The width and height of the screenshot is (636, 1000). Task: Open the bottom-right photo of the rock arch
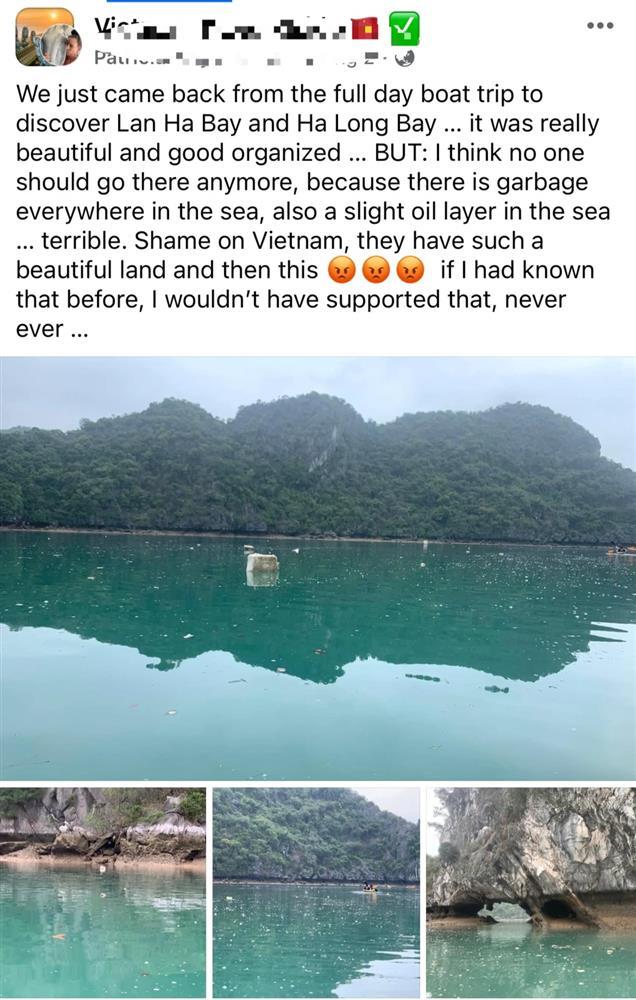(531, 892)
